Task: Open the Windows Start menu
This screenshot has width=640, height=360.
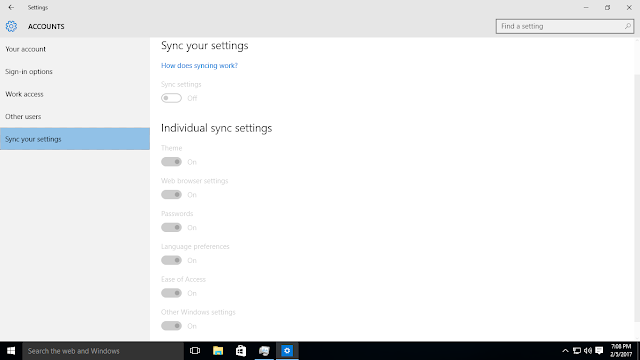Action: pyautogui.click(x=11, y=351)
